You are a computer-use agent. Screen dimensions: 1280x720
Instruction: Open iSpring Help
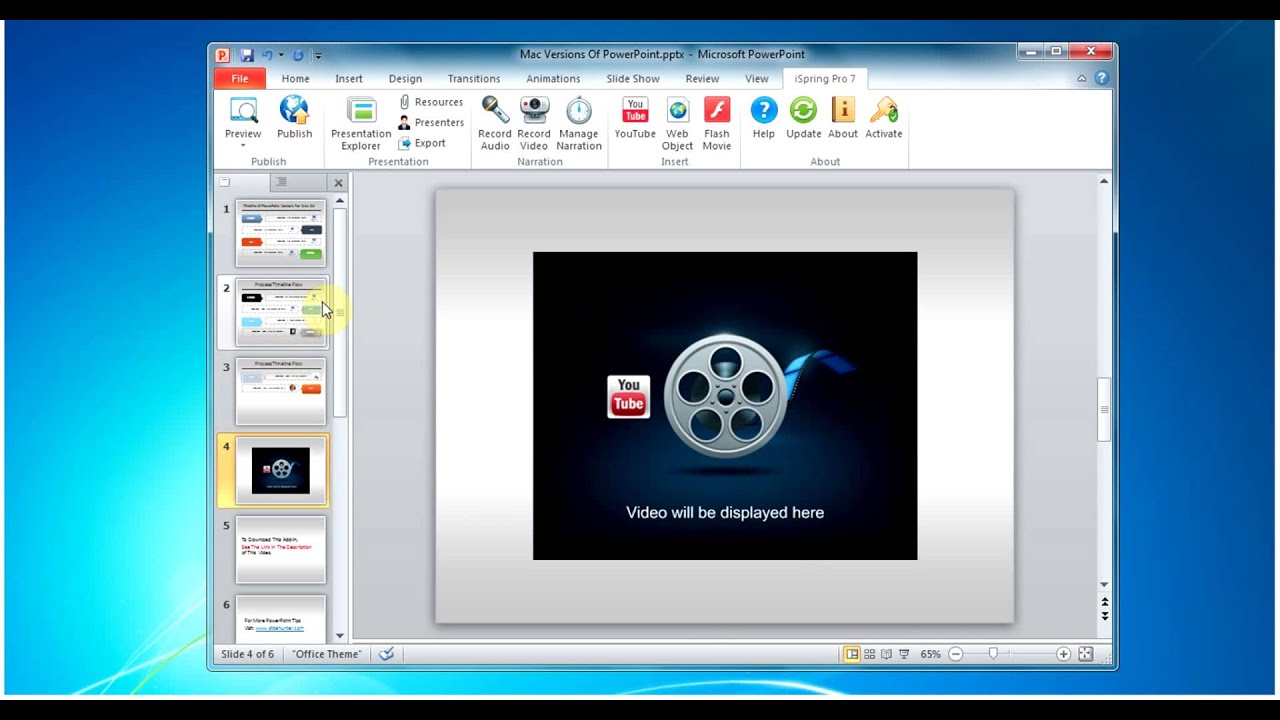[x=764, y=118]
